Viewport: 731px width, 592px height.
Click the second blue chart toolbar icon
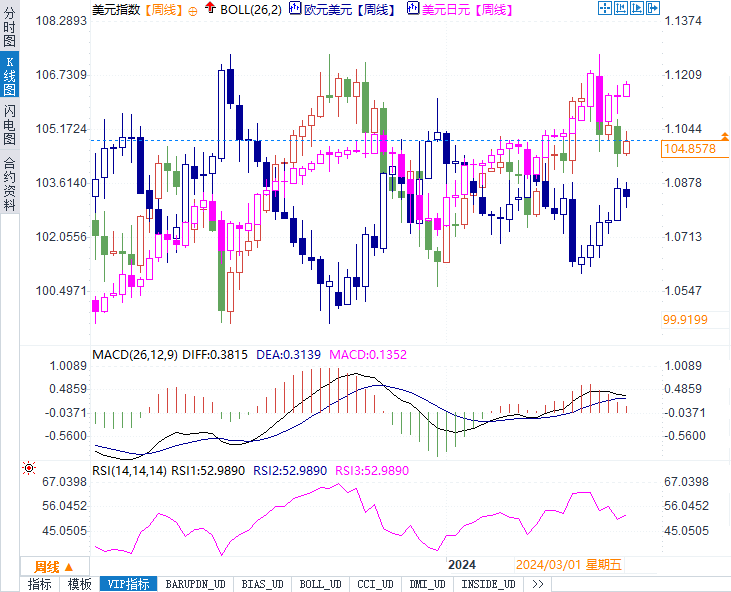pyautogui.click(x=621, y=8)
